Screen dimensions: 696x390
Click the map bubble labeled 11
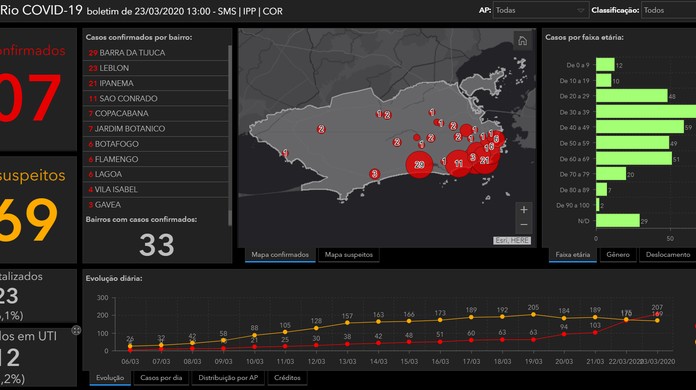(x=459, y=164)
